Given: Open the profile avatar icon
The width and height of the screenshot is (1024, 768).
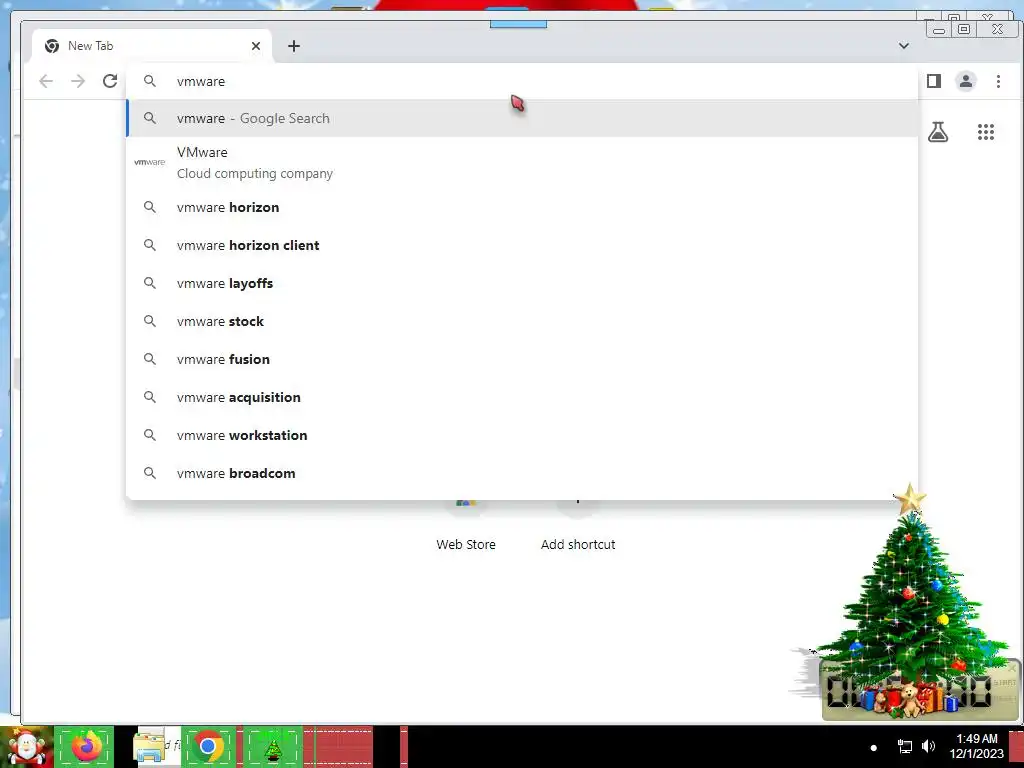Looking at the screenshot, I should pos(966,81).
